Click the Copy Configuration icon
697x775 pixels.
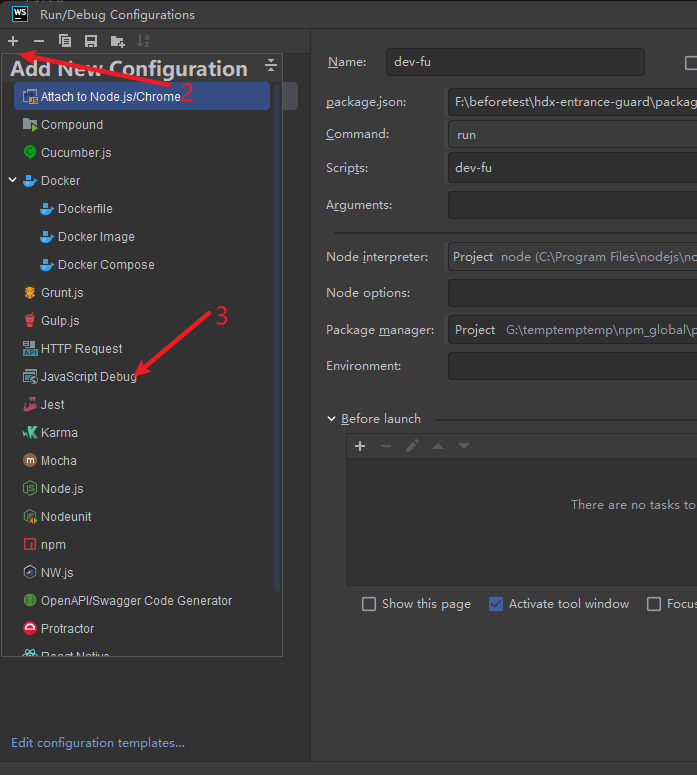click(65, 41)
